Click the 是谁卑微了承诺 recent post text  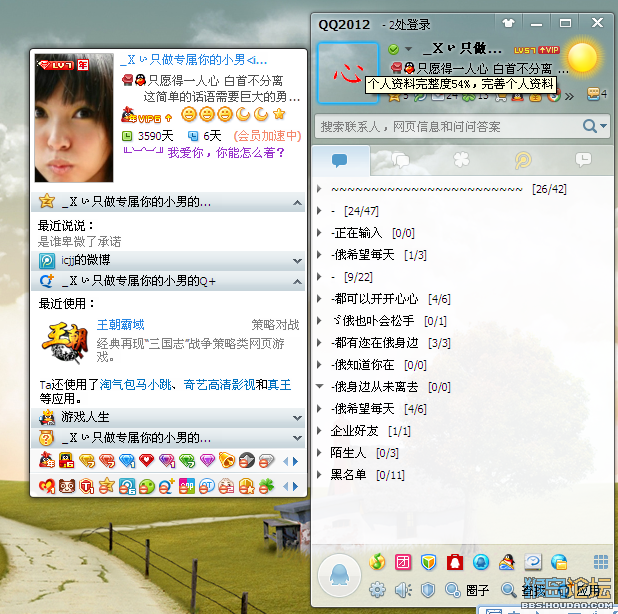[x=80, y=242]
